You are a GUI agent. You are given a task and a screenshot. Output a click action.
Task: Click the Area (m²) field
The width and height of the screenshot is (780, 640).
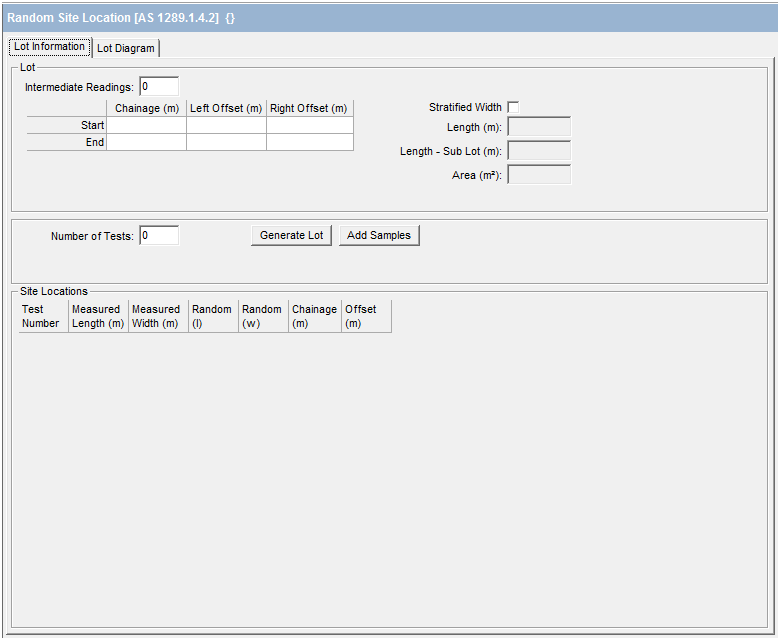(539, 175)
